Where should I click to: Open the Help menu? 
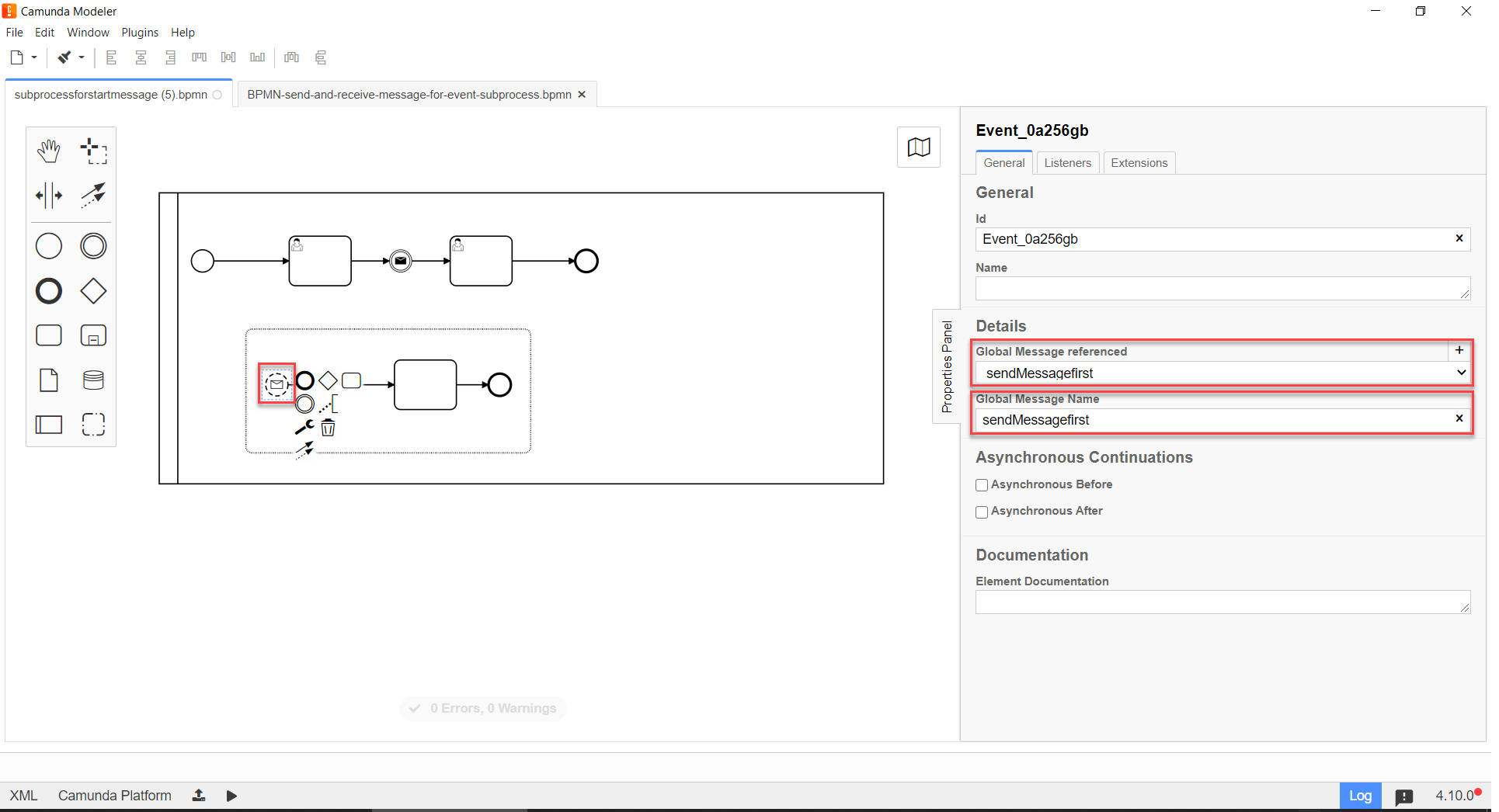click(x=183, y=33)
